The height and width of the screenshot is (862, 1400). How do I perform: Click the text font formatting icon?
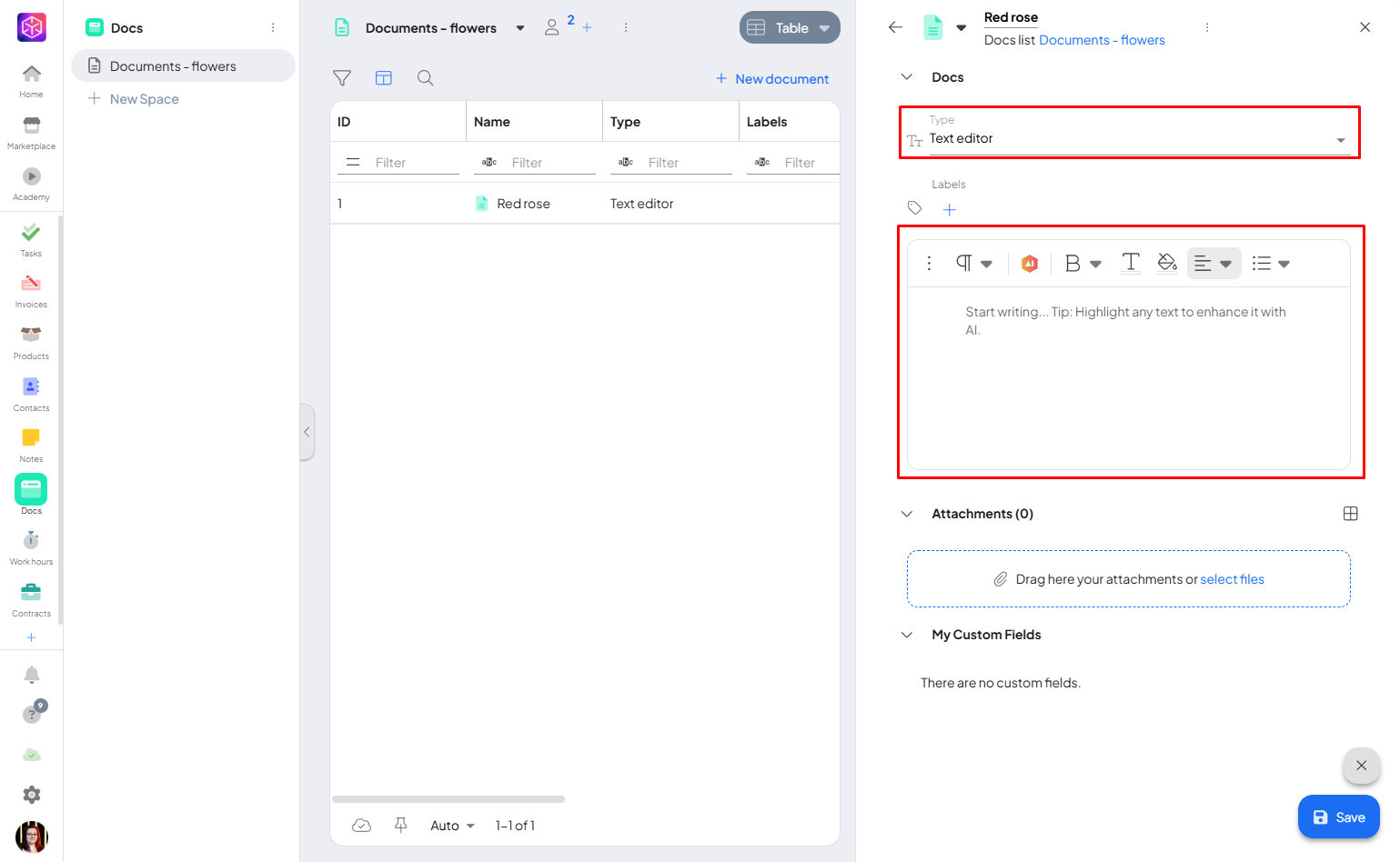(x=1130, y=263)
